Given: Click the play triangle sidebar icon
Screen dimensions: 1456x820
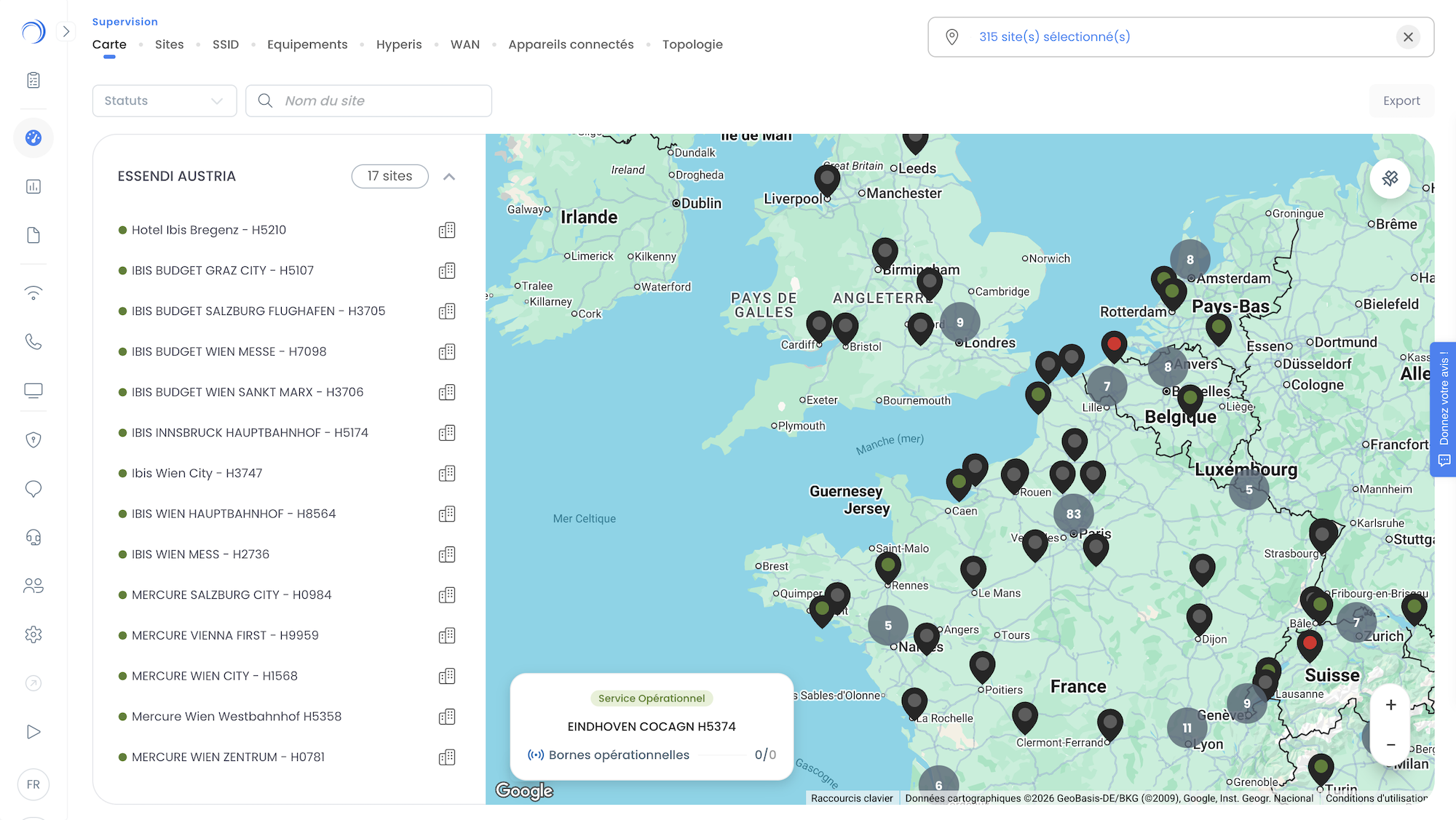Looking at the screenshot, I should pyautogui.click(x=33, y=732).
